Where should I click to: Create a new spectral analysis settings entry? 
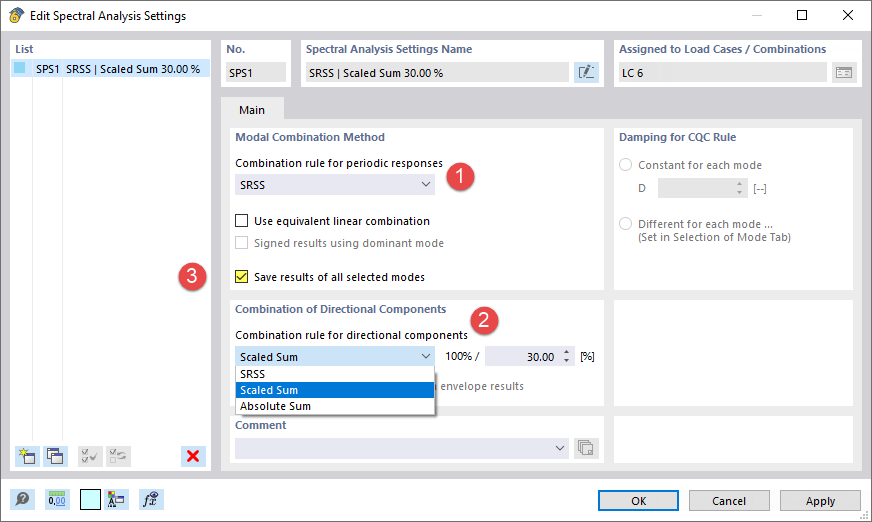click(x=26, y=456)
